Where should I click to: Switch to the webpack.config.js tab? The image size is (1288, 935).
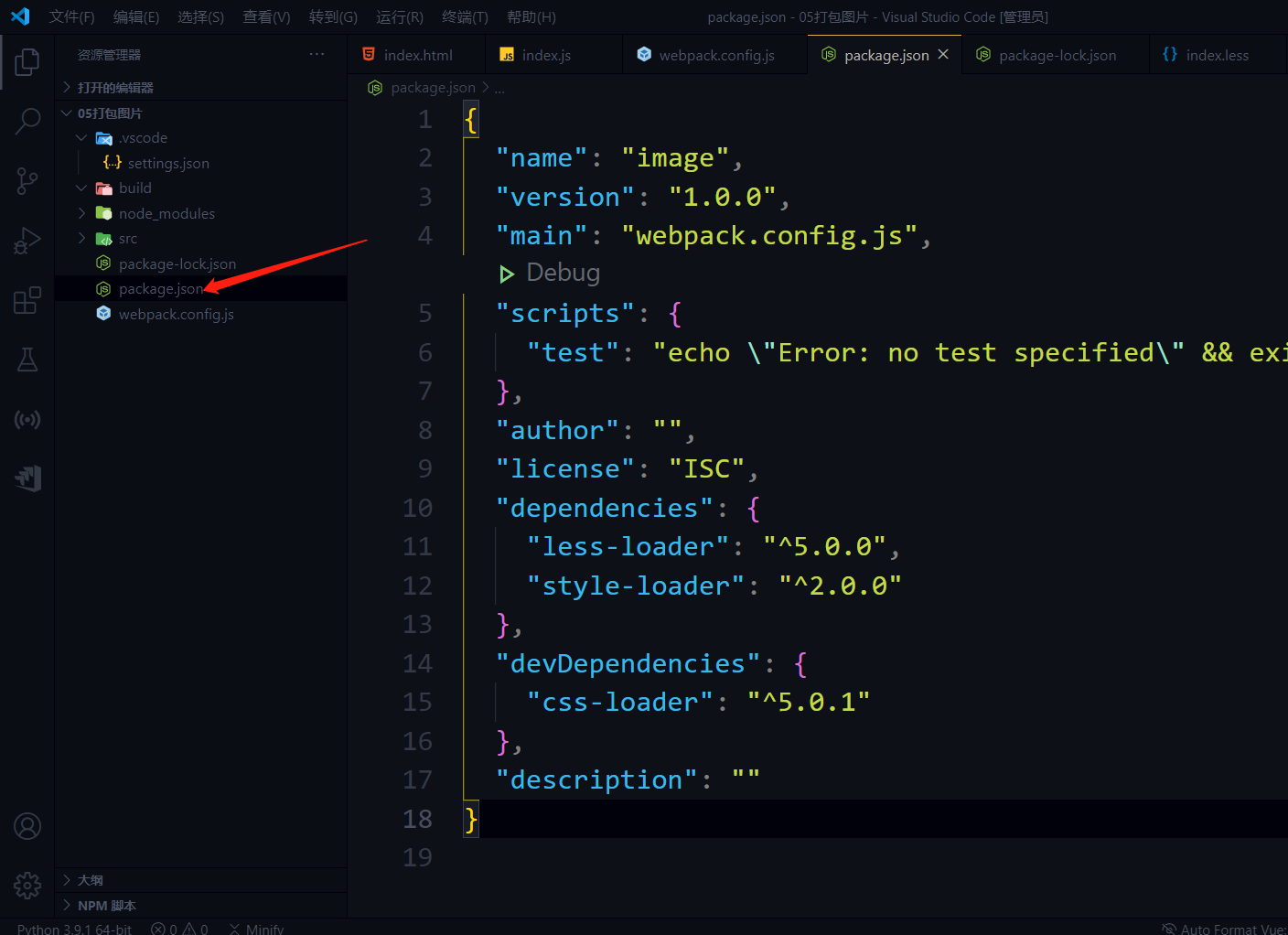[x=716, y=55]
